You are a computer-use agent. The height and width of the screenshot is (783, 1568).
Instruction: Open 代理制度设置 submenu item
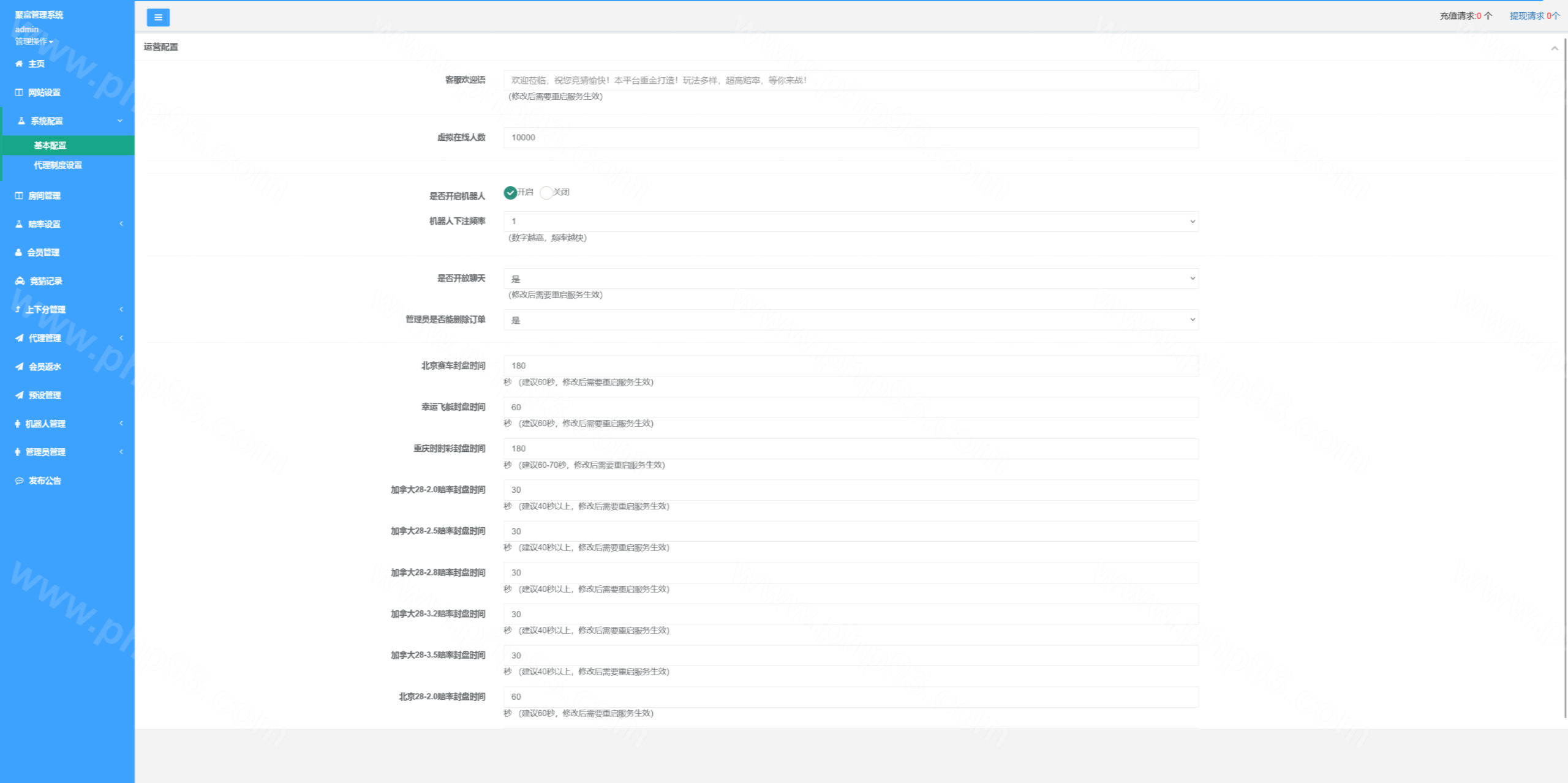tap(58, 165)
